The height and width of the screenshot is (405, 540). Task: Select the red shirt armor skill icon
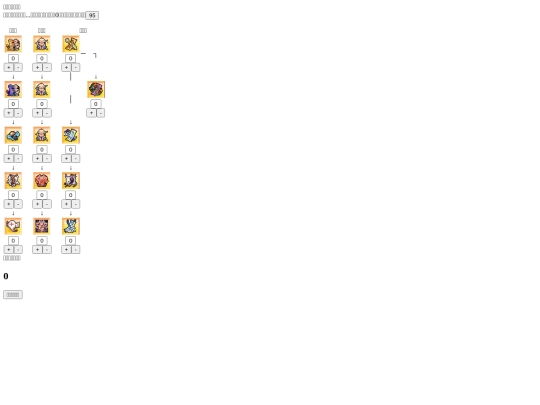[x=42, y=180]
